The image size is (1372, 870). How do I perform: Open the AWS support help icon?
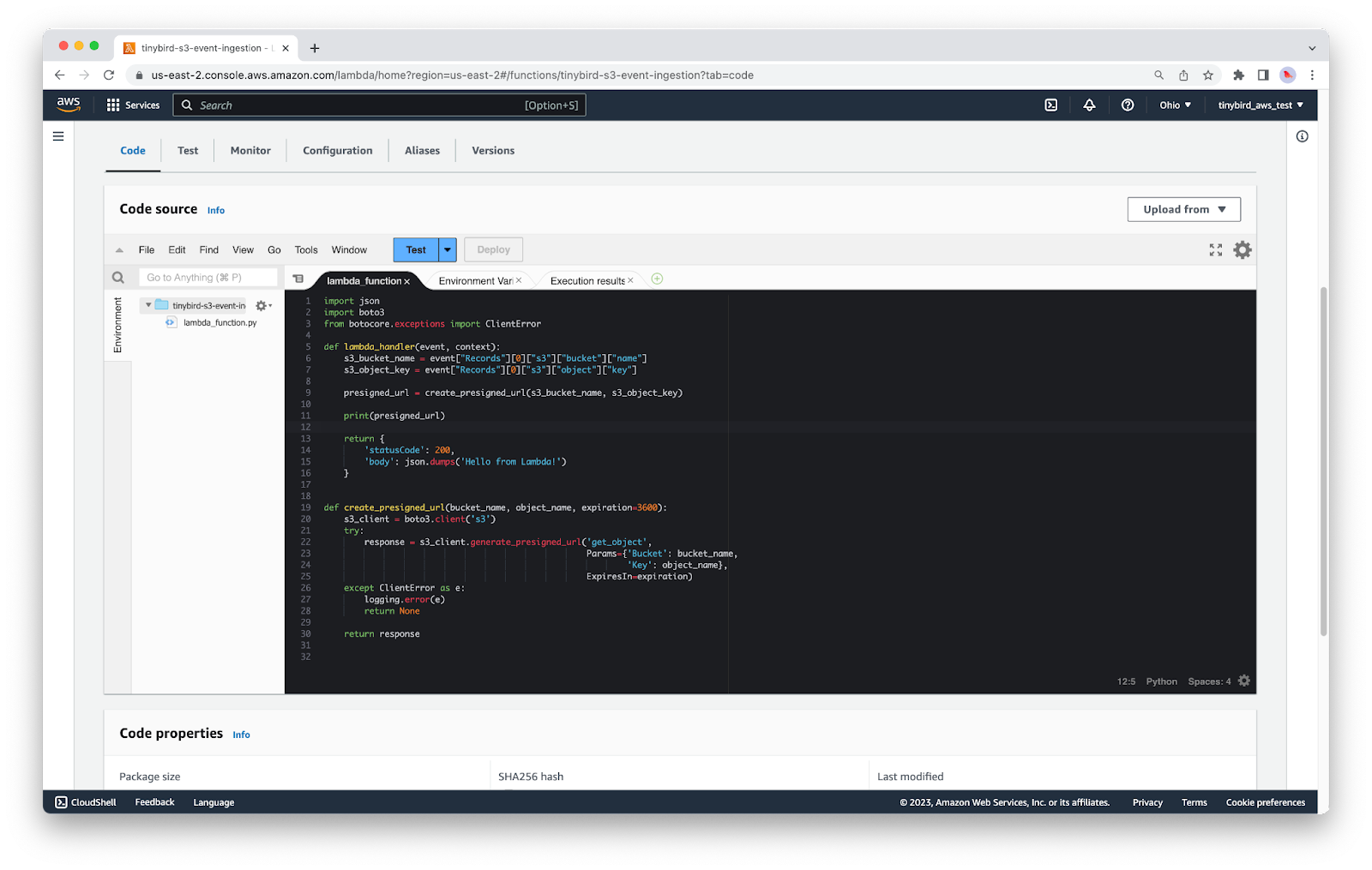pos(1128,105)
